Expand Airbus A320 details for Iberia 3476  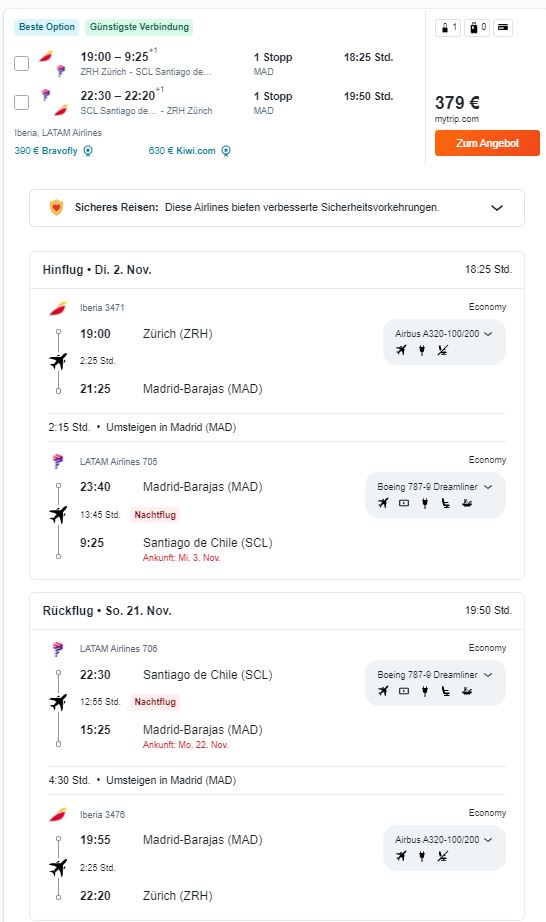point(444,840)
